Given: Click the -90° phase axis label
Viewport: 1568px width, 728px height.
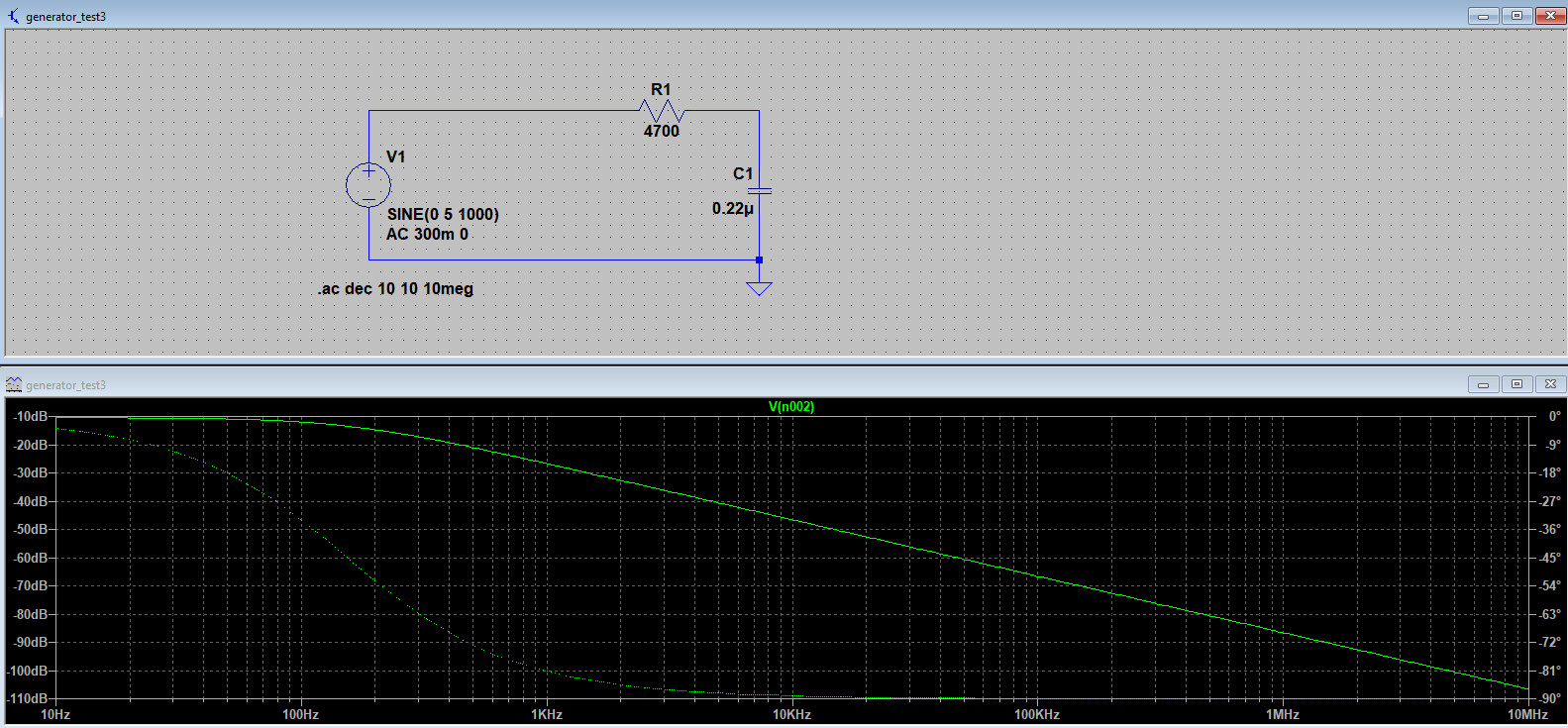Looking at the screenshot, I should (x=1550, y=698).
